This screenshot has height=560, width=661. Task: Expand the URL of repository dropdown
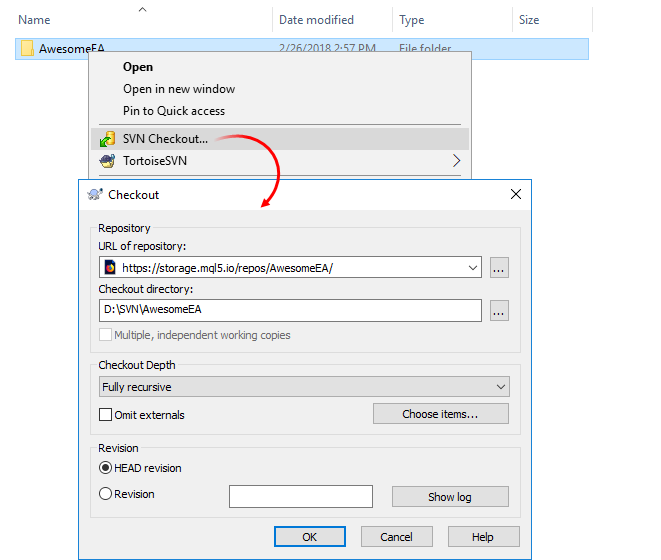point(473,267)
